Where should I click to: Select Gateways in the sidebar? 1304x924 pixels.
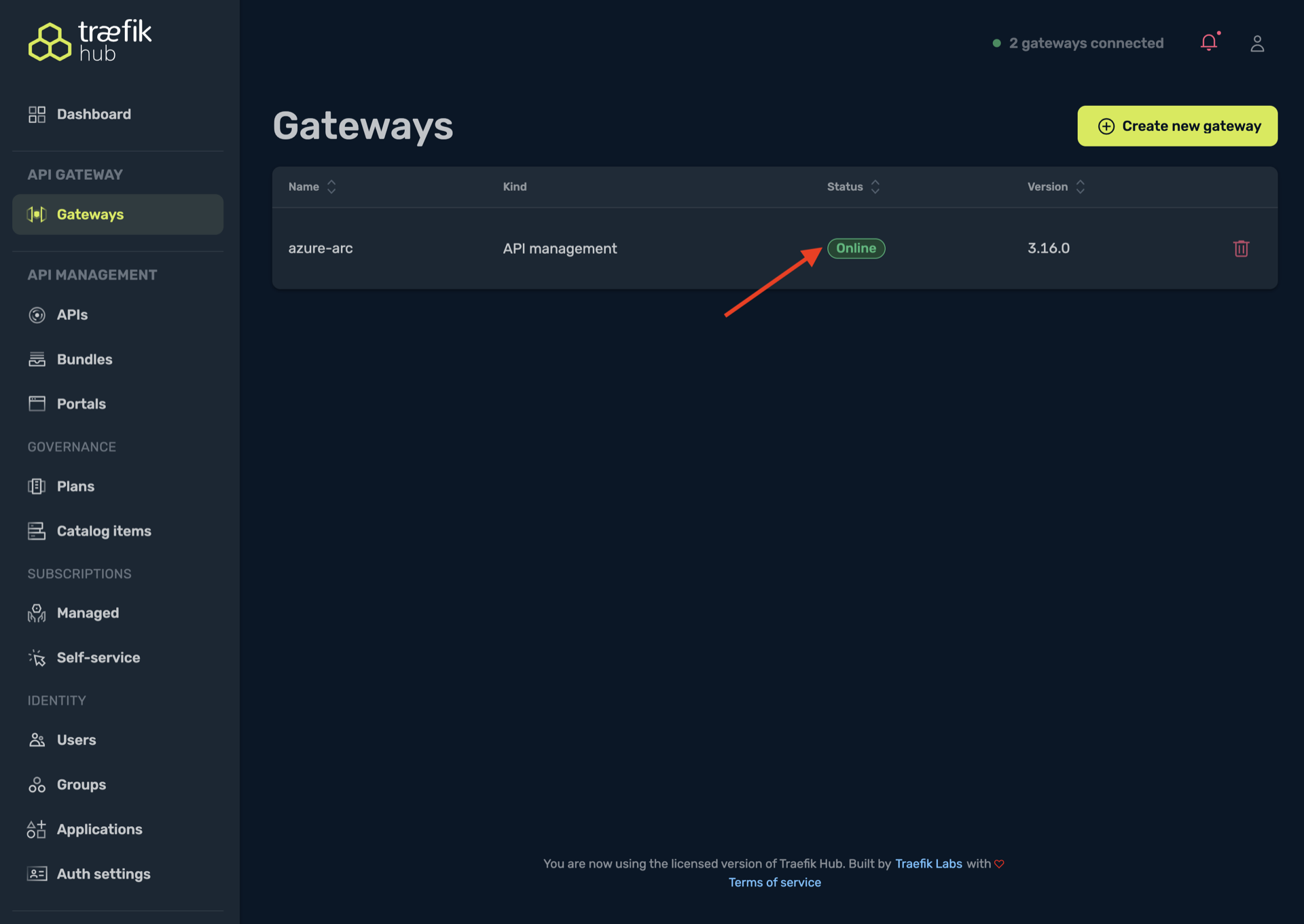[117, 215]
